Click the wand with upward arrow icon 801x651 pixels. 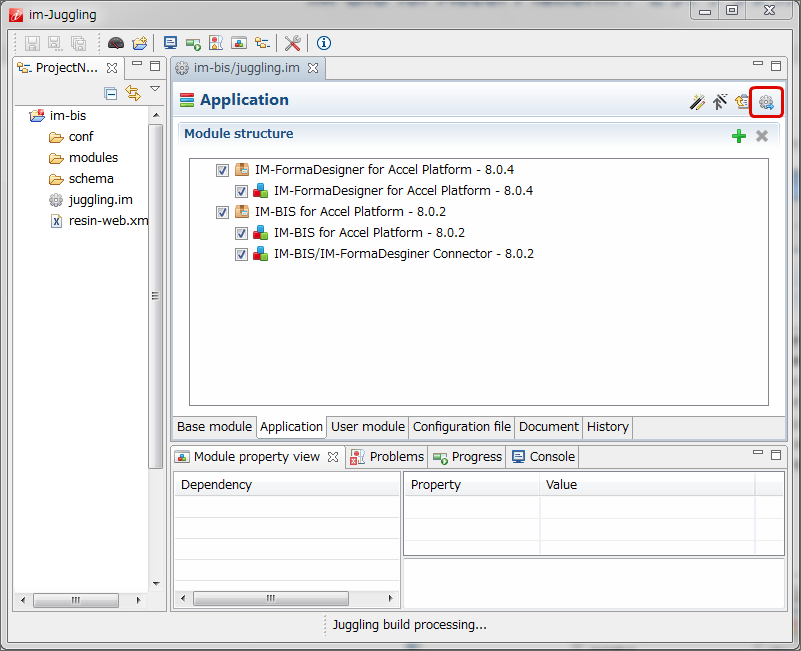pos(720,102)
